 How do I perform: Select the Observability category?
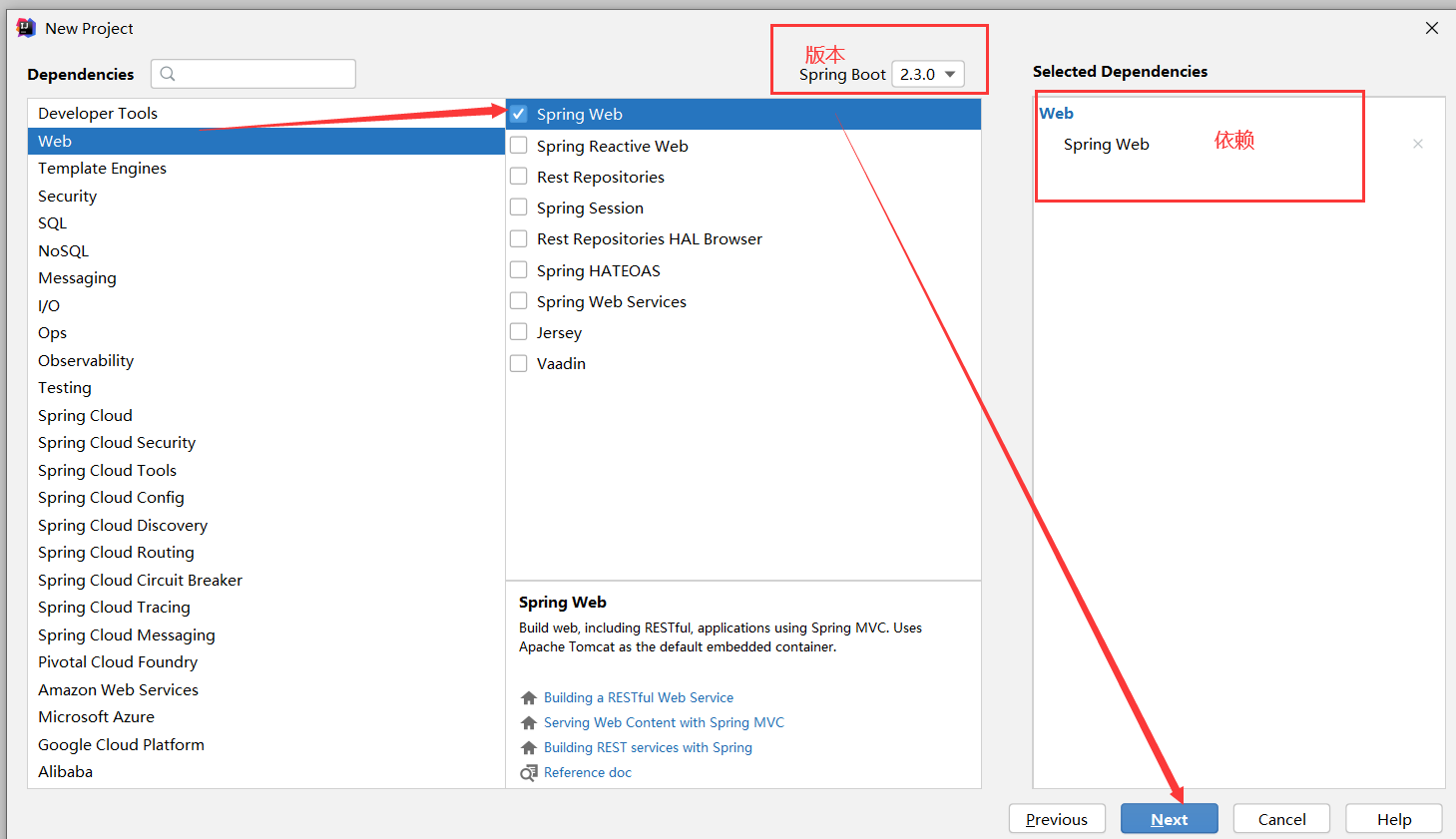[x=266, y=360]
